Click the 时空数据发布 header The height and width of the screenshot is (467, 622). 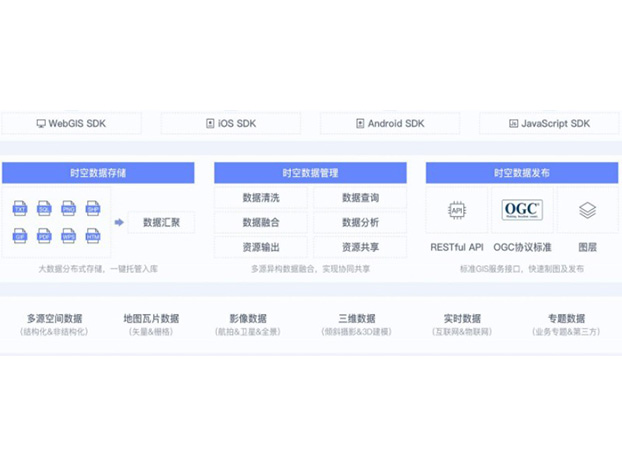tap(522, 173)
